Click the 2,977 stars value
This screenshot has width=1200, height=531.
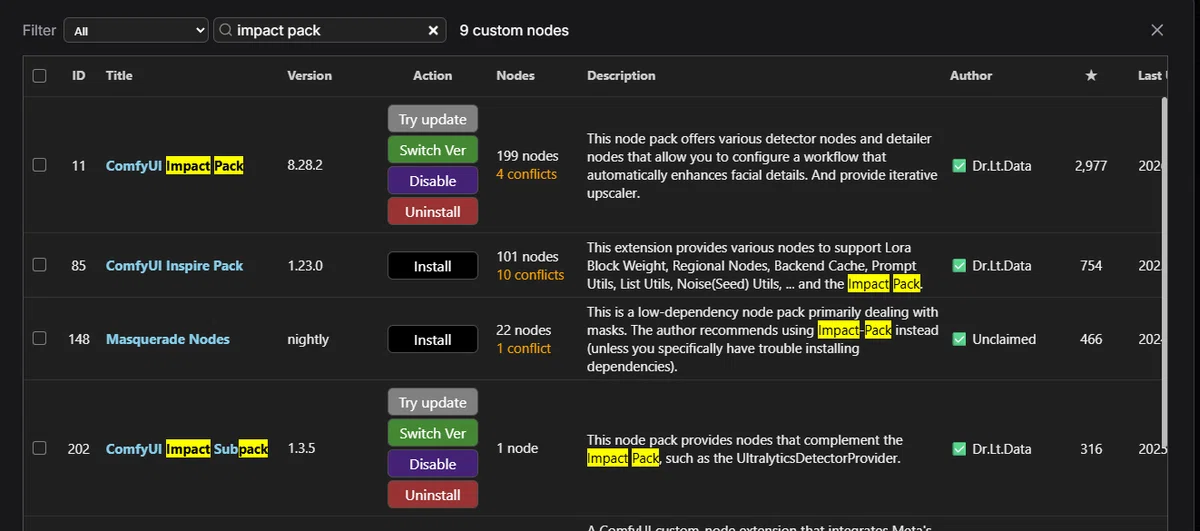1091,166
